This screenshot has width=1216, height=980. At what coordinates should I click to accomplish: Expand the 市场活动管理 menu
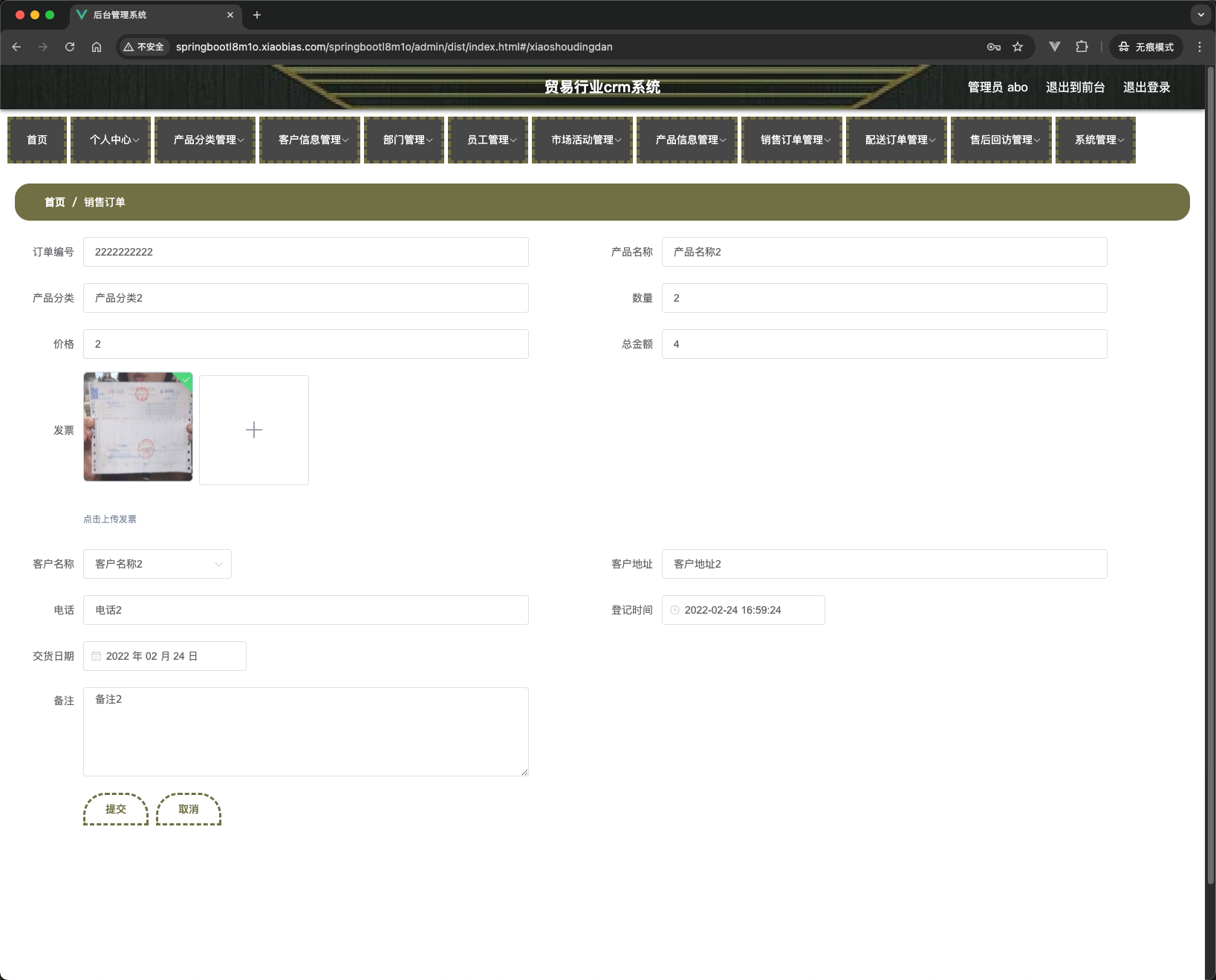(x=582, y=140)
